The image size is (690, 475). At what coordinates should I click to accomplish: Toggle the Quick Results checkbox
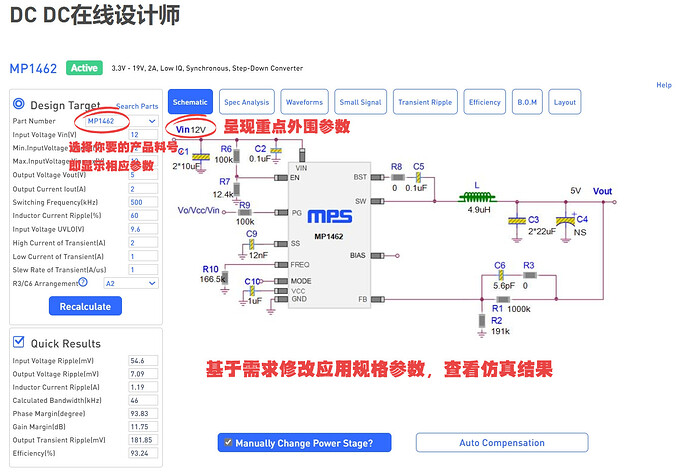(x=18, y=342)
